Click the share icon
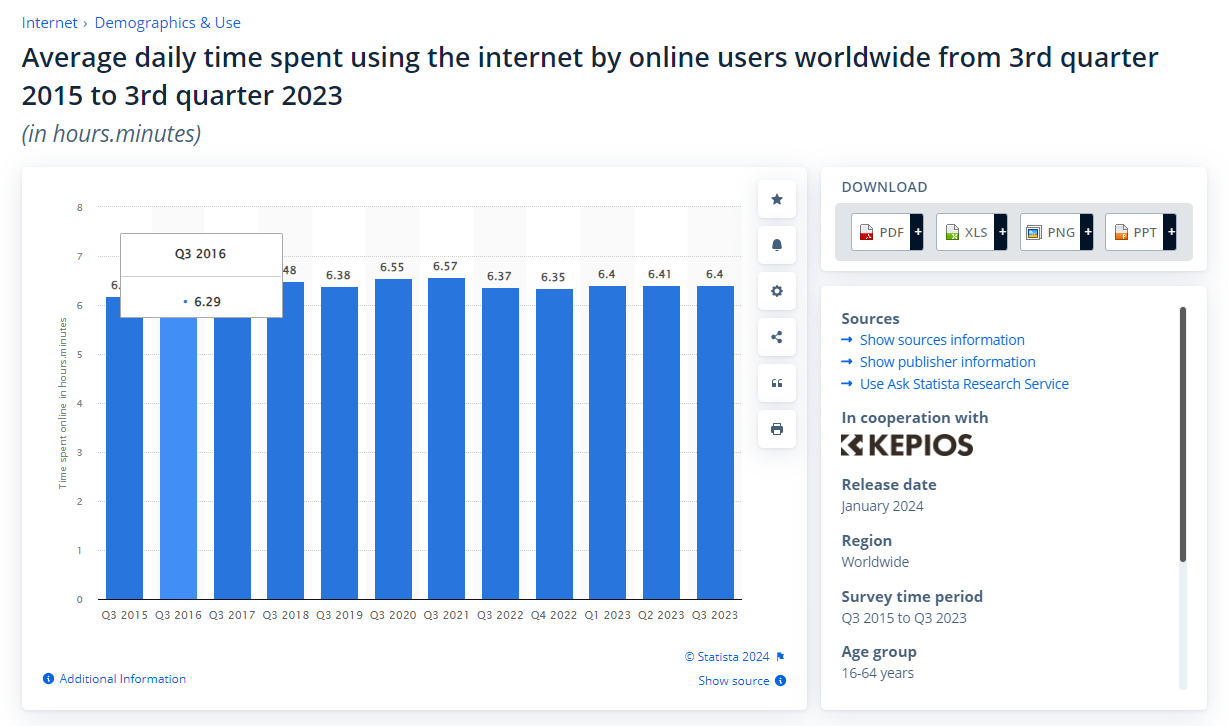 (777, 337)
